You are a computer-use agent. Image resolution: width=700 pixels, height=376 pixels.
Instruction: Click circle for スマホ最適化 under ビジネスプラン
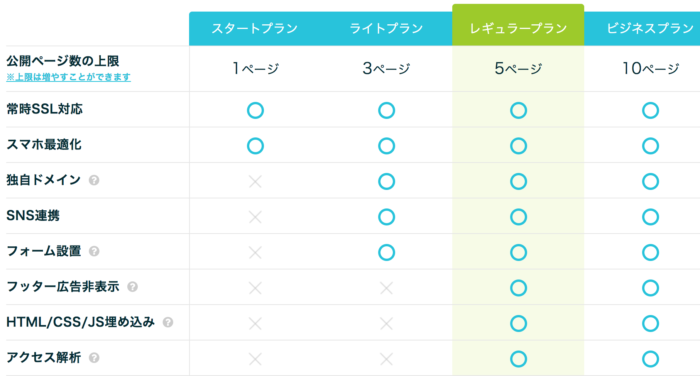pos(650,146)
